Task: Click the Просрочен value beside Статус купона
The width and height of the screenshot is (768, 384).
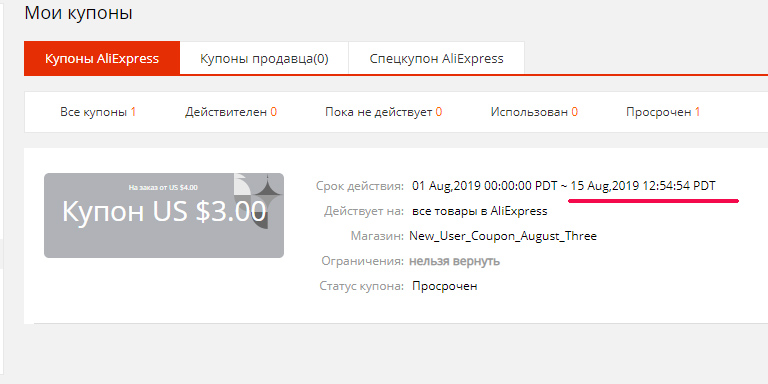Action: pyautogui.click(x=444, y=286)
